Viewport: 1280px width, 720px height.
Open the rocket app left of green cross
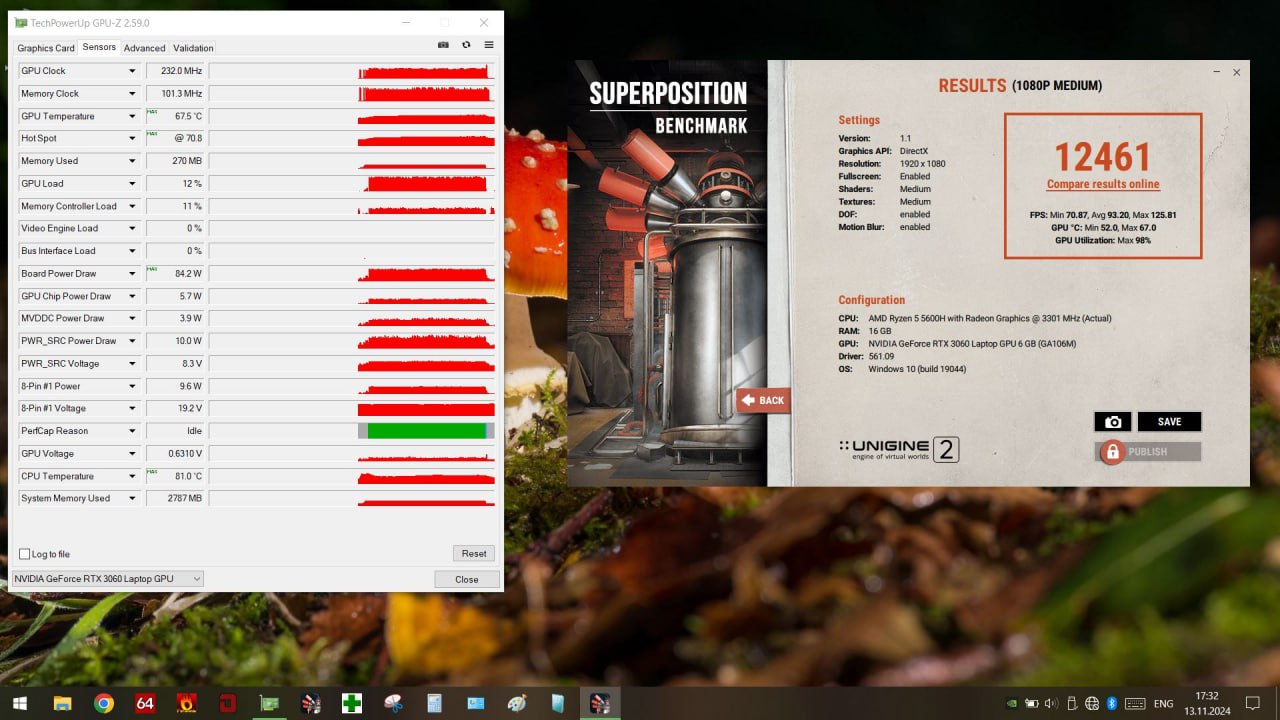pos(310,703)
